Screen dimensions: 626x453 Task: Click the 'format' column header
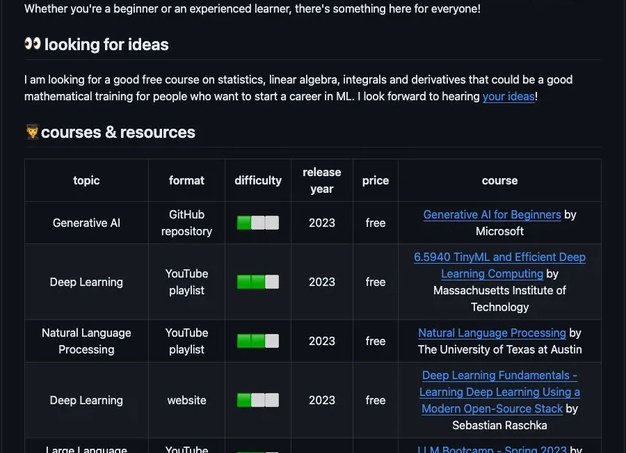(x=186, y=180)
